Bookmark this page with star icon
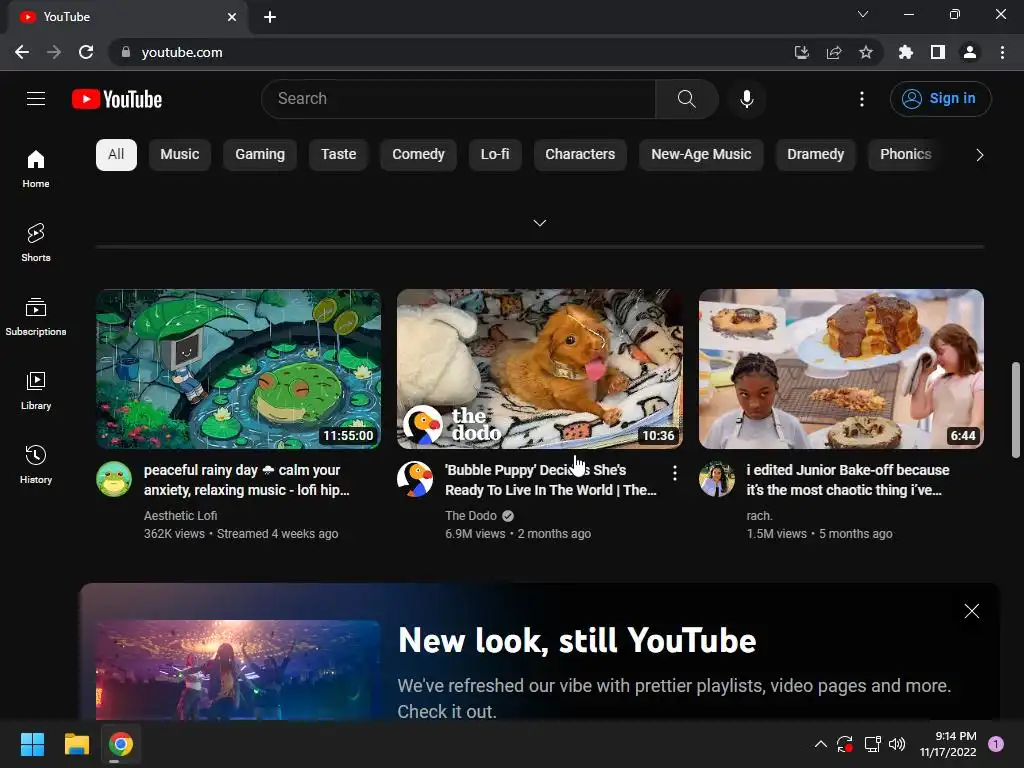 pos(866,52)
